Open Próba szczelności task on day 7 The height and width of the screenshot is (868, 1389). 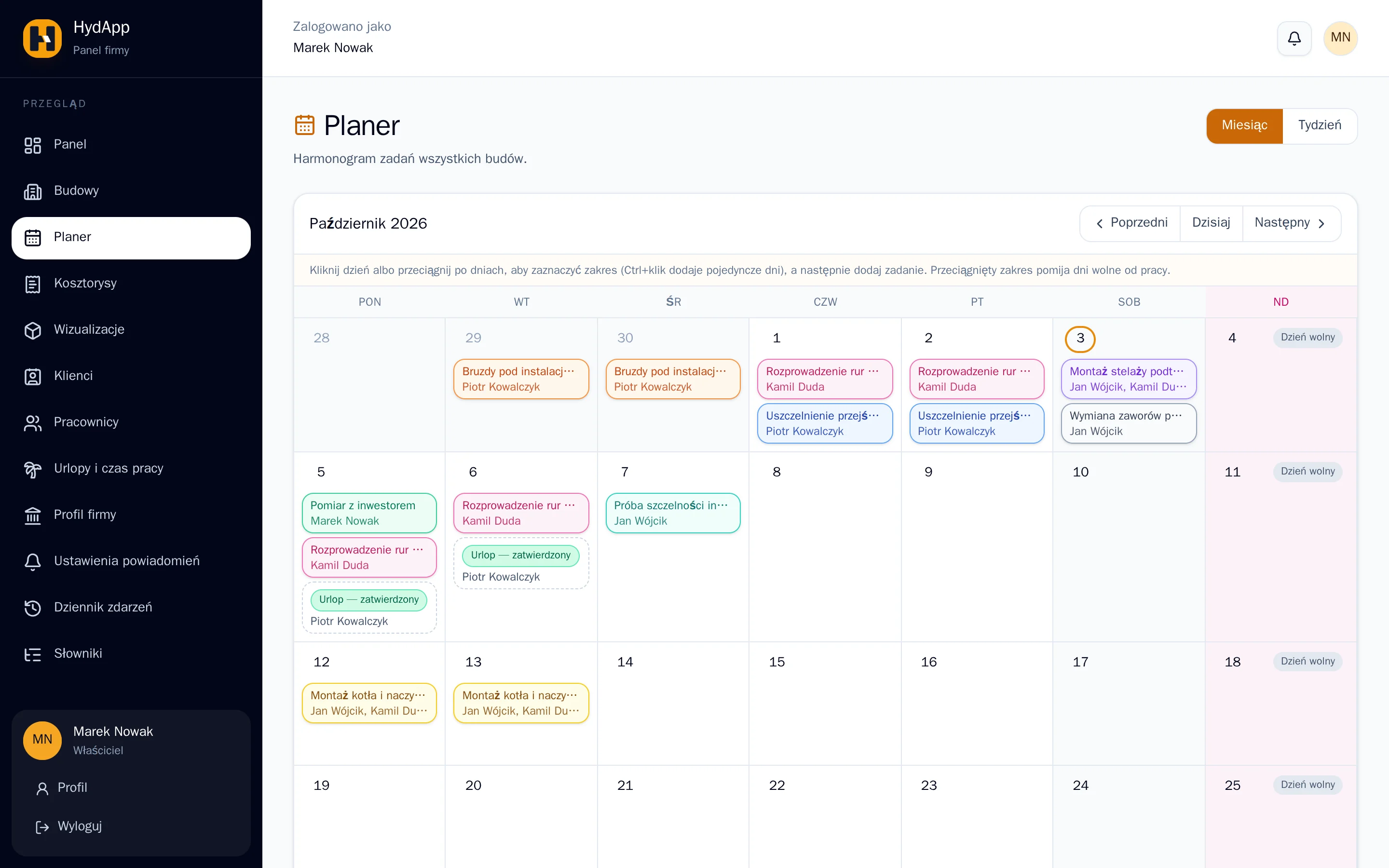[673, 513]
